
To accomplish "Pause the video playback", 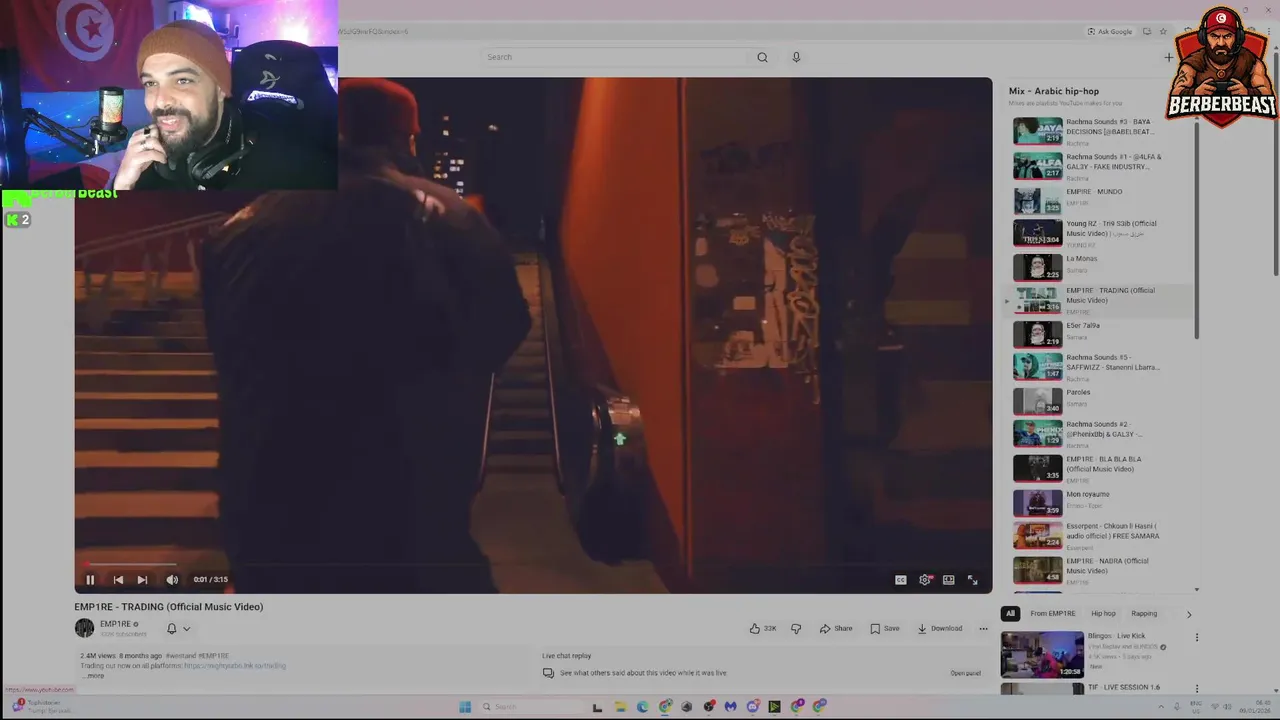I will click(x=90, y=580).
